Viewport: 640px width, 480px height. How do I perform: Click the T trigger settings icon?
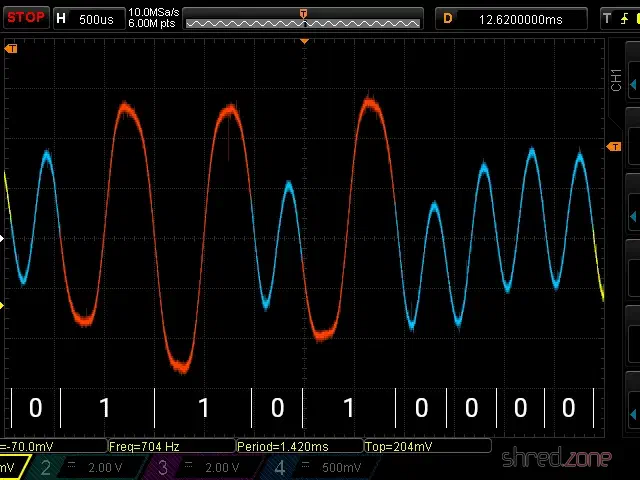tap(607, 18)
